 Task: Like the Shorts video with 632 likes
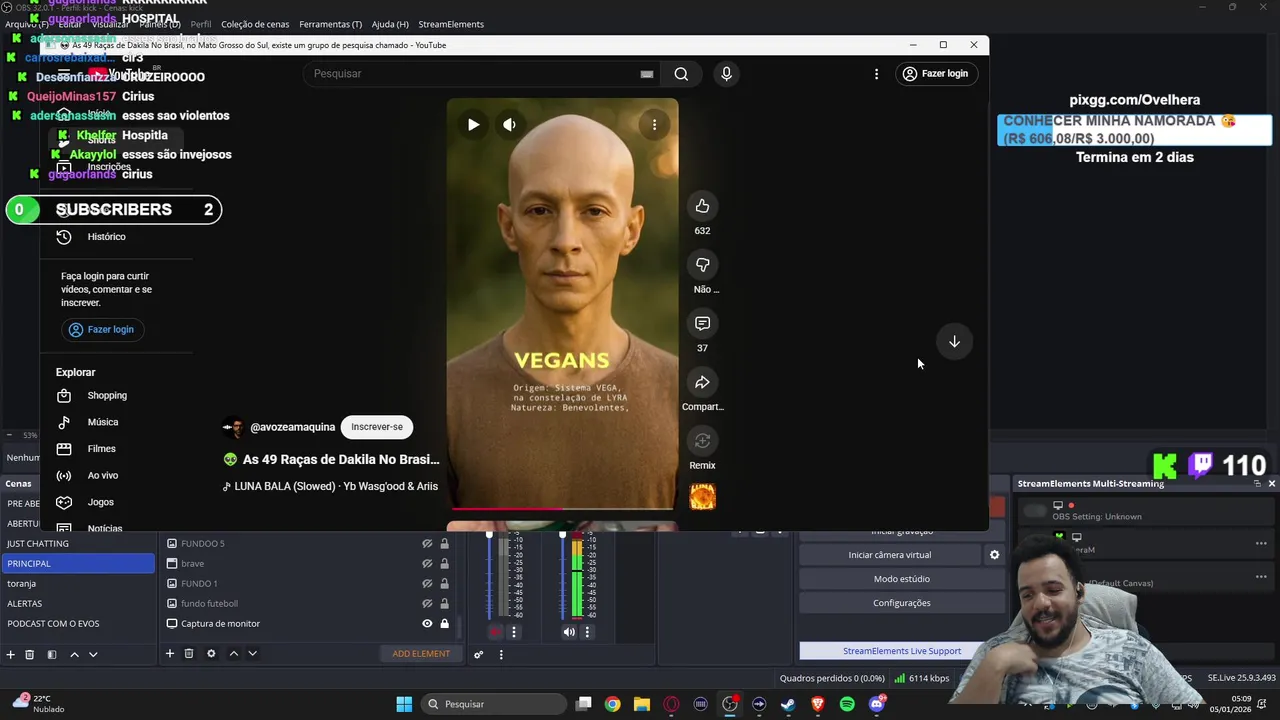pos(702,206)
